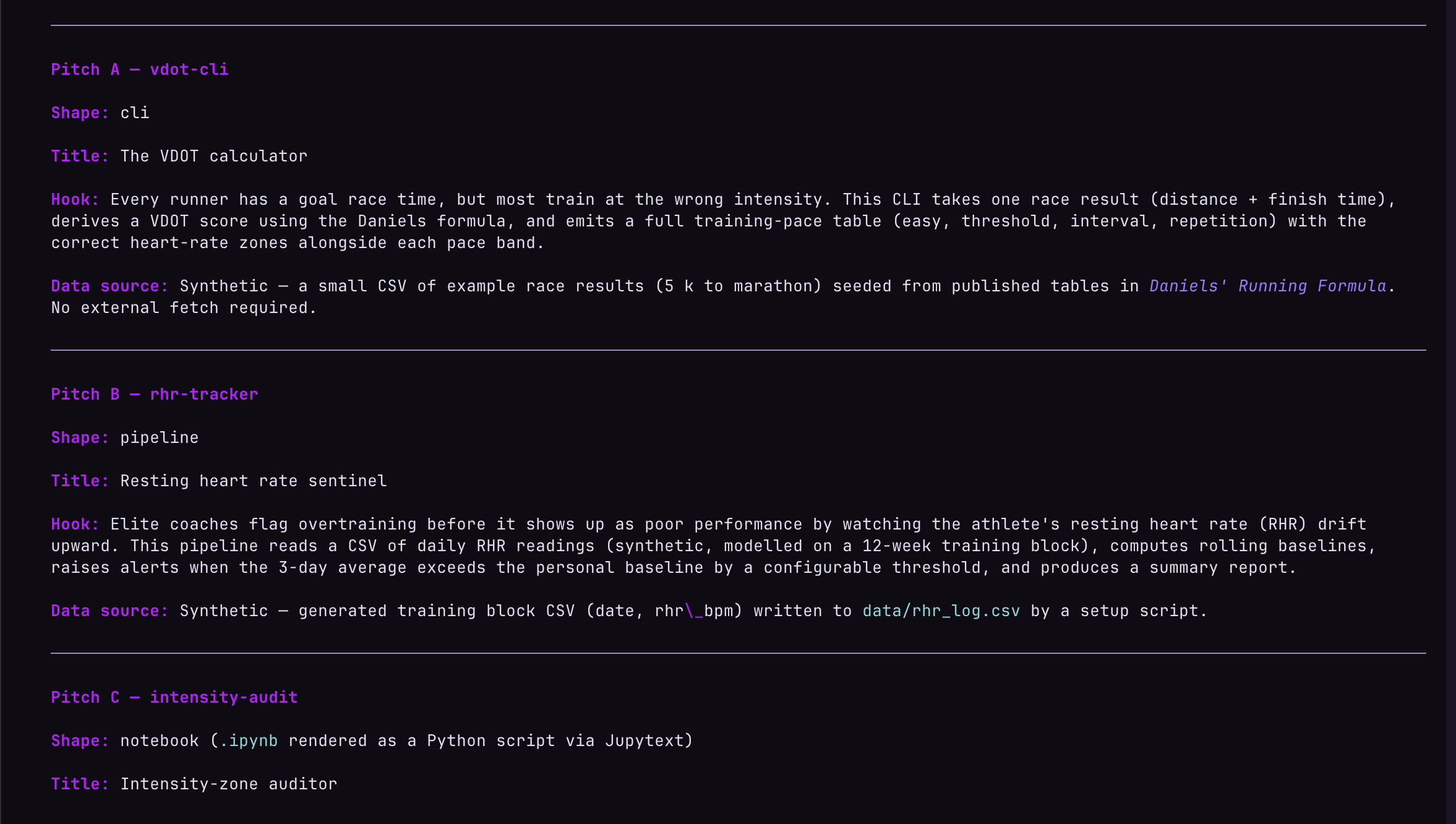This screenshot has height=824, width=1456.
Task: Click the data/rhr_log.csv file path
Action: tap(941, 611)
